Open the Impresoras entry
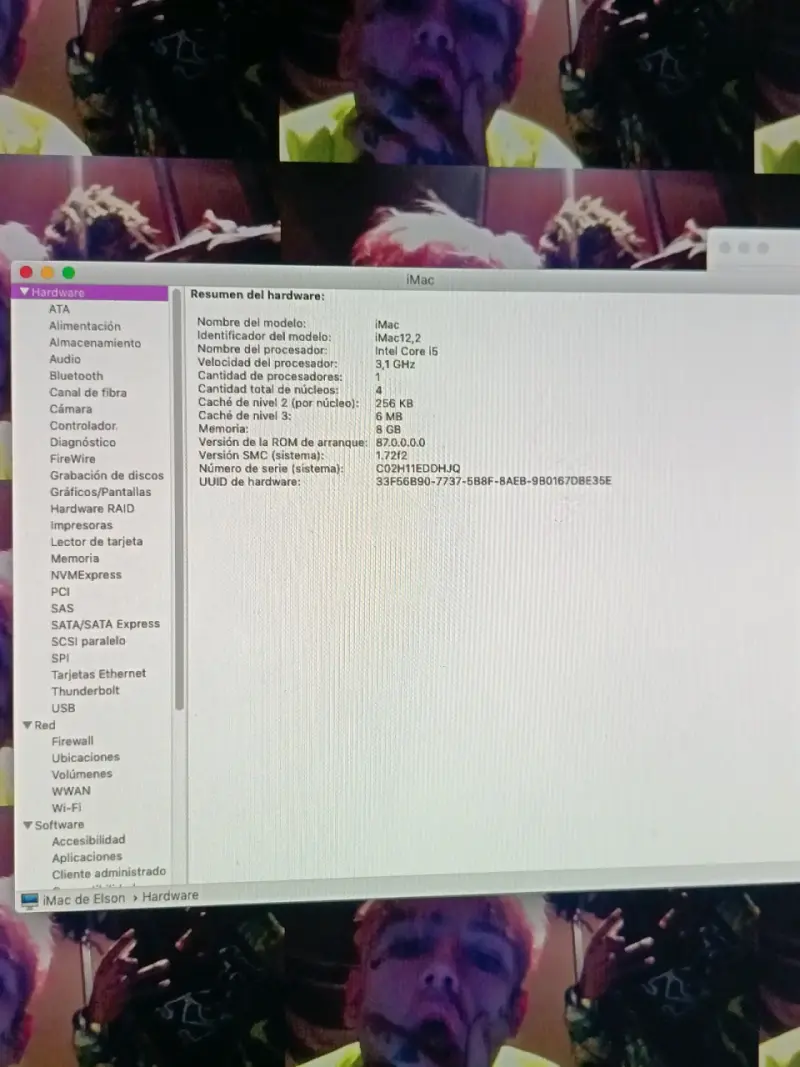This screenshot has height=1067, width=800. [x=82, y=525]
